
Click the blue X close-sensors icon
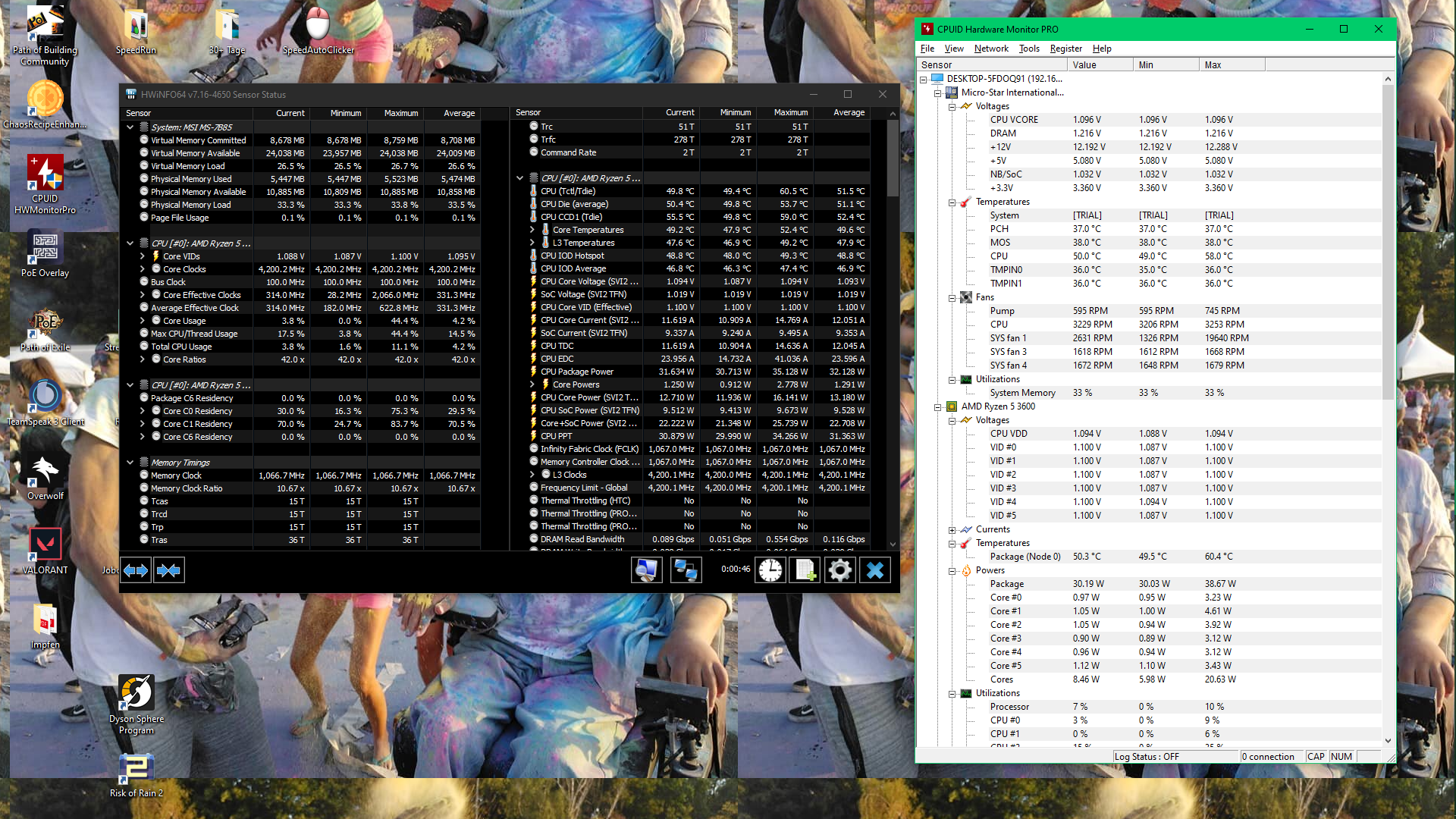pos(875,570)
